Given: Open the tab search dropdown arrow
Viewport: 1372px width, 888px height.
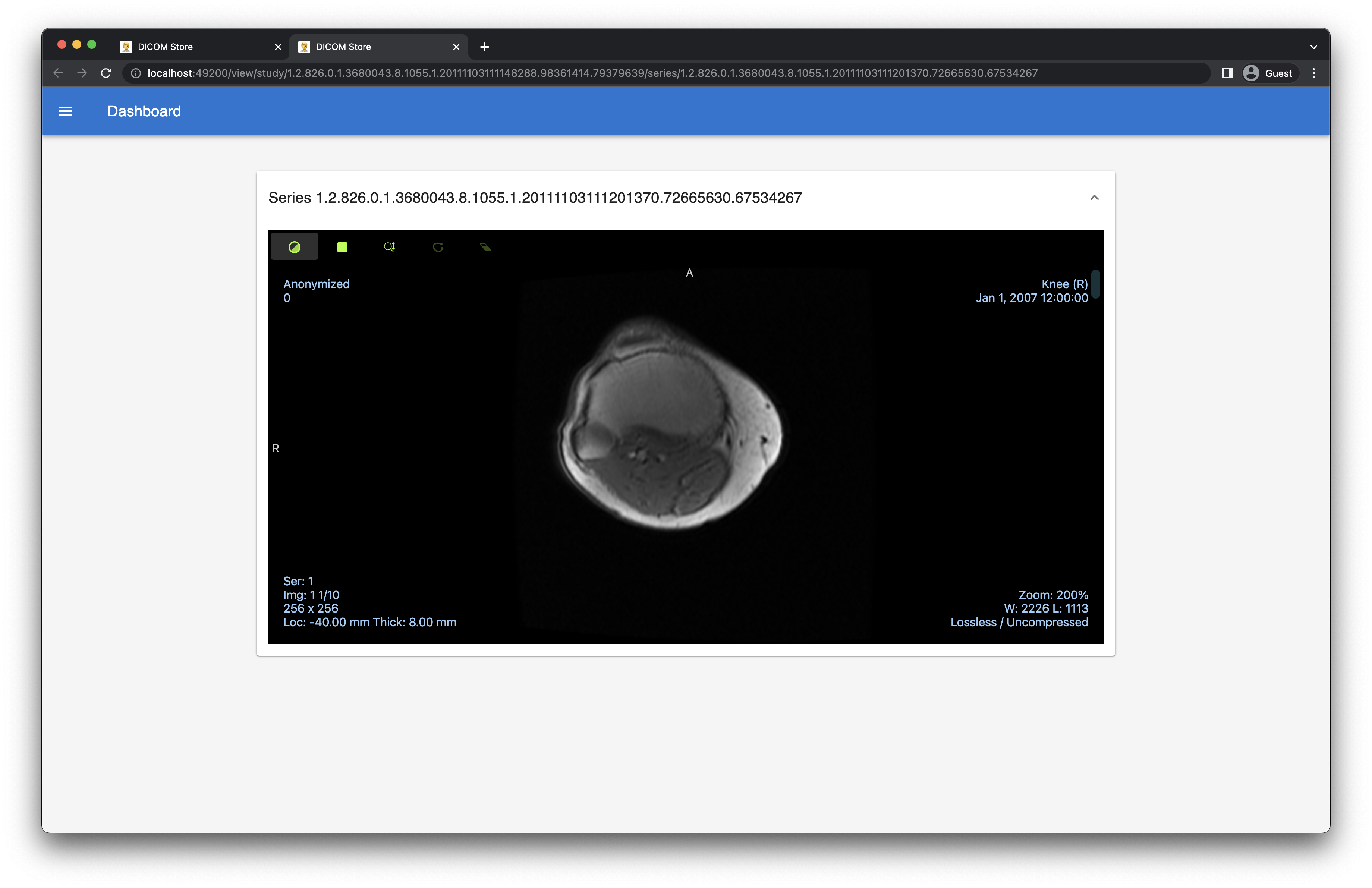Looking at the screenshot, I should (x=1313, y=47).
